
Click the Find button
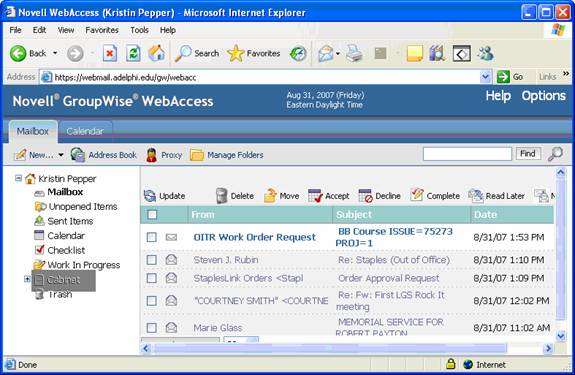tap(528, 154)
